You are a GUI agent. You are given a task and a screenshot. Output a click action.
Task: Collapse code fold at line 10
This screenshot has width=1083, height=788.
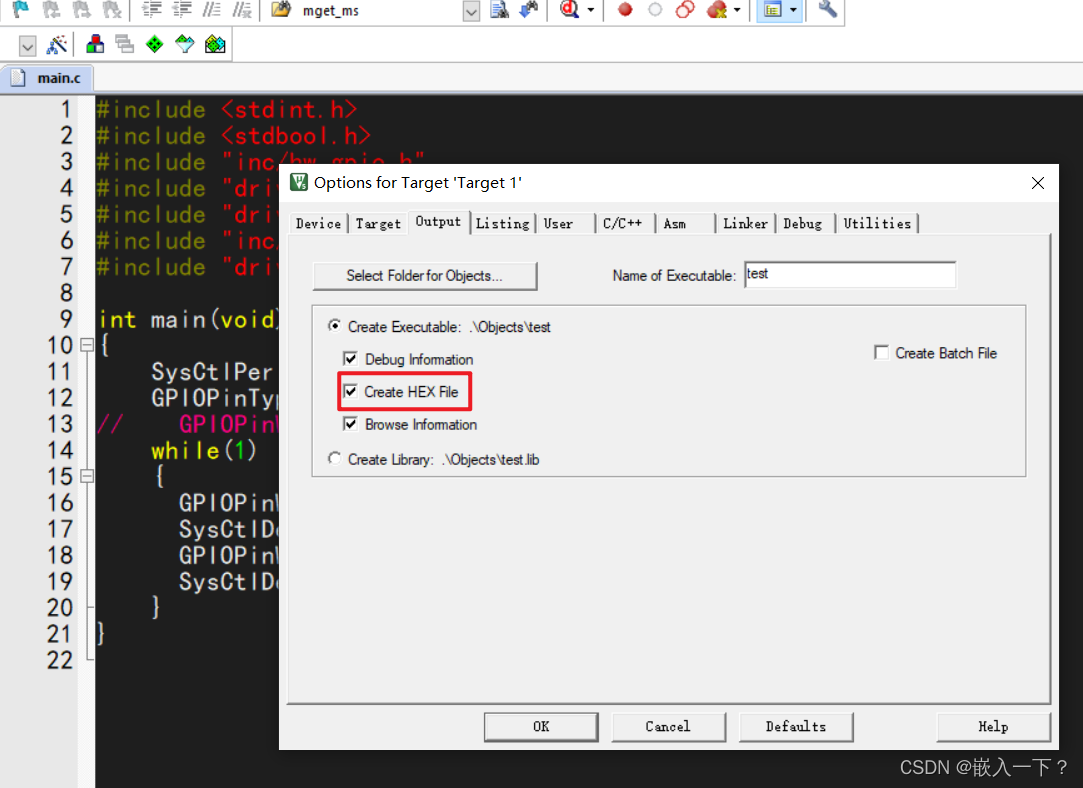(87, 345)
